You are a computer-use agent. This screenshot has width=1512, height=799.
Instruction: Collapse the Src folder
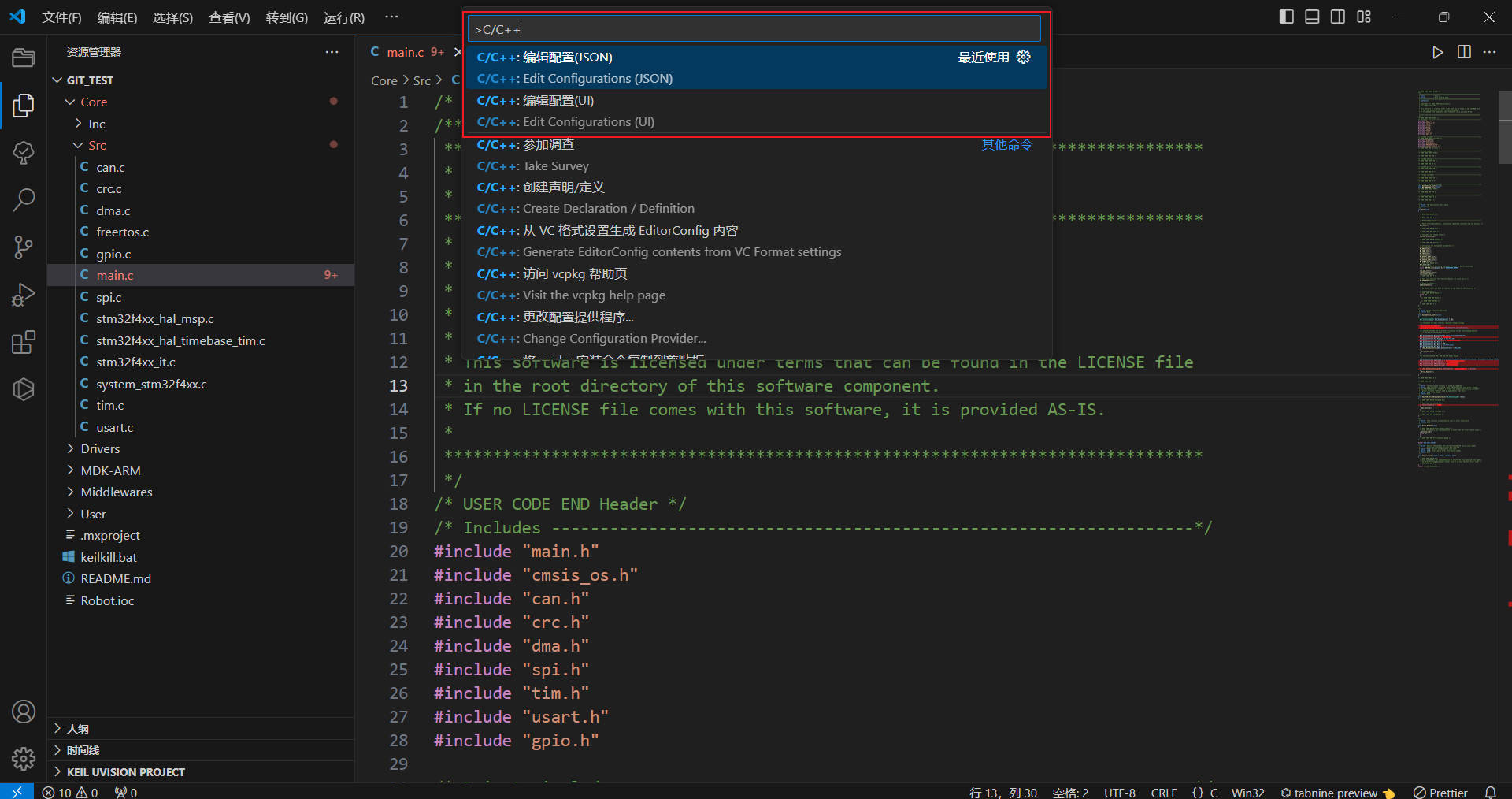click(x=97, y=145)
